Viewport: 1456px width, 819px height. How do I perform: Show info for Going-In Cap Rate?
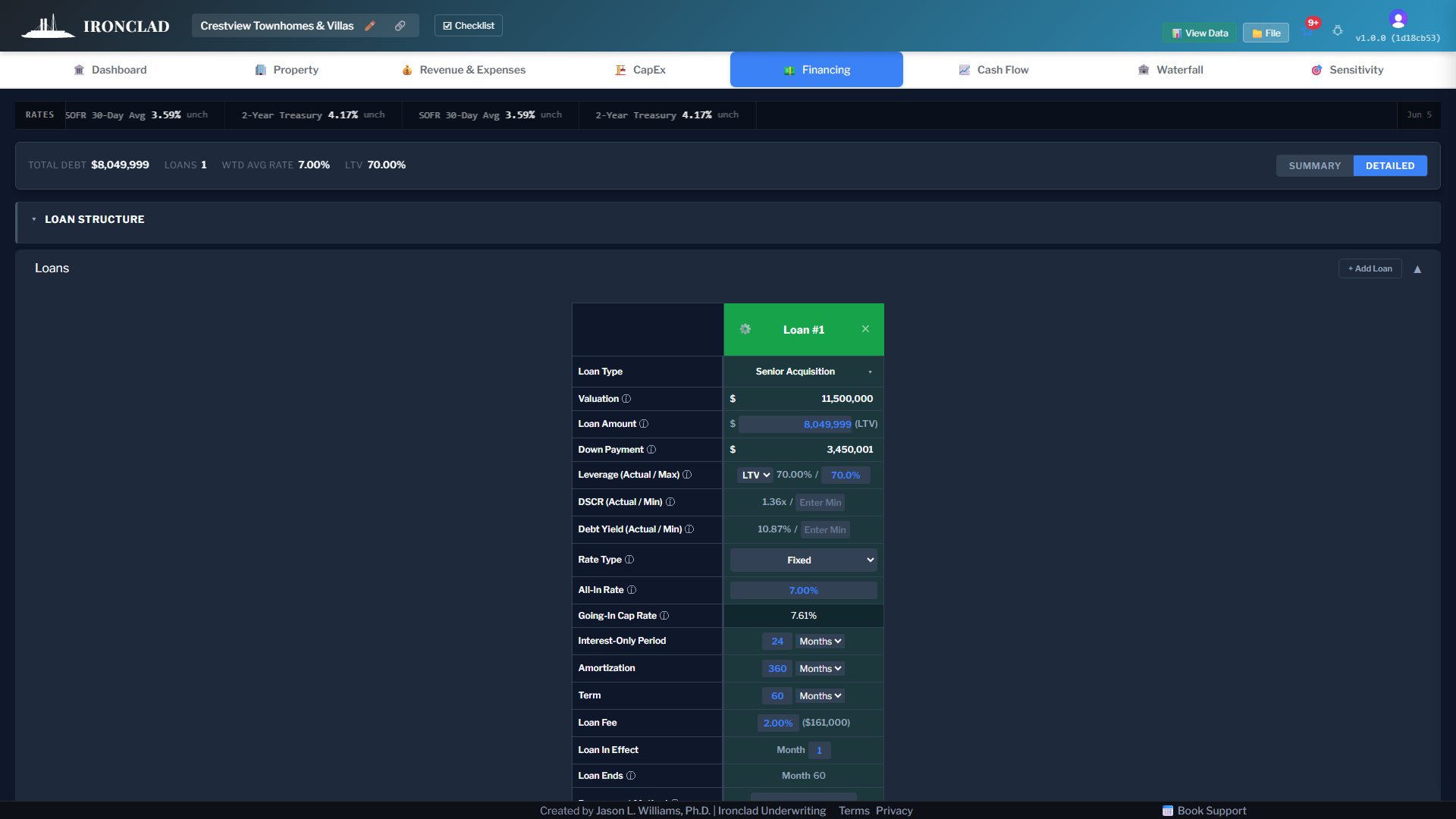(x=664, y=616)
